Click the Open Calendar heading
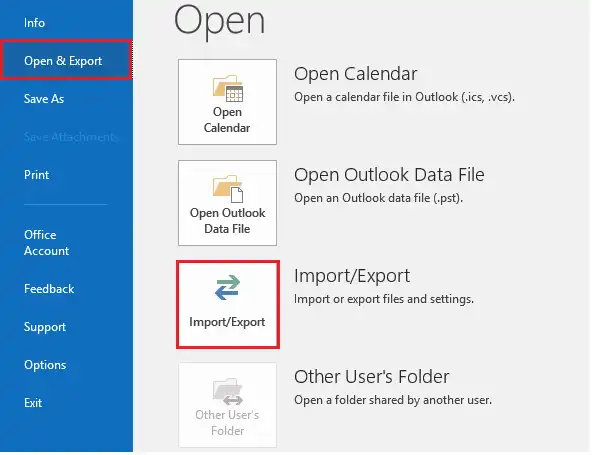Viewport: 592px width, 455px height. [356, 74]
